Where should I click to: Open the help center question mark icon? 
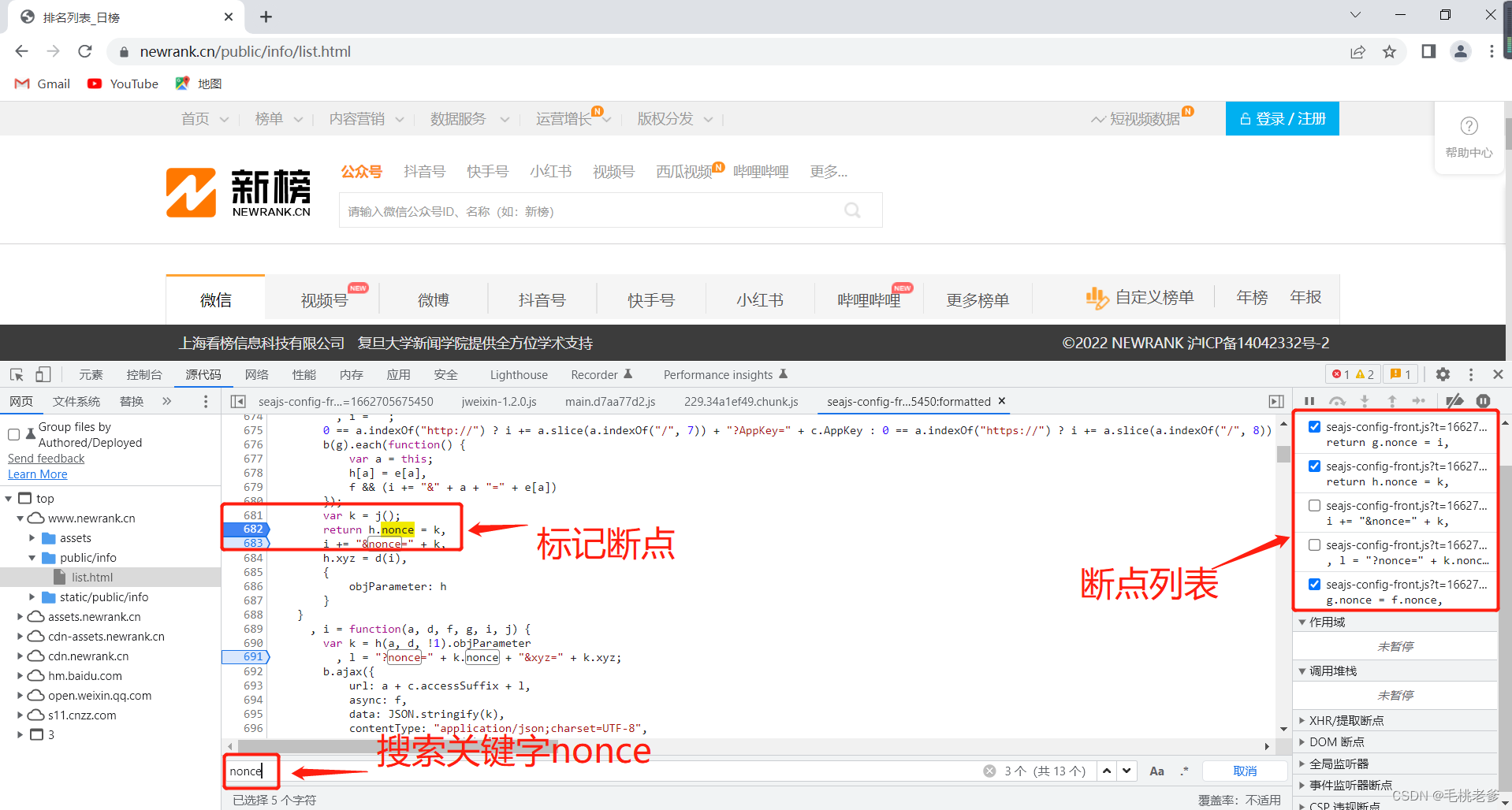click(1469, 126)
